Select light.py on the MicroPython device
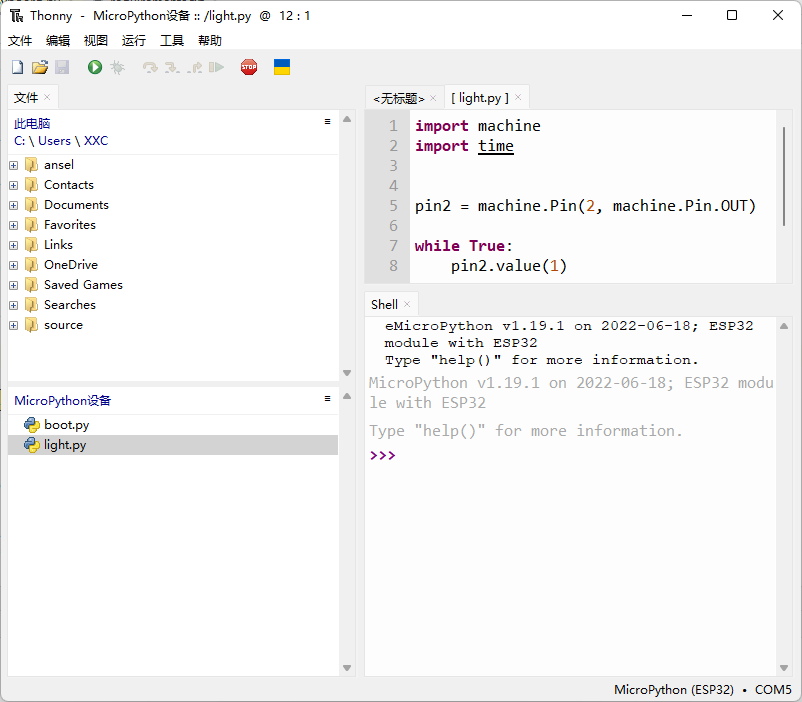 (x=173, y=445)
